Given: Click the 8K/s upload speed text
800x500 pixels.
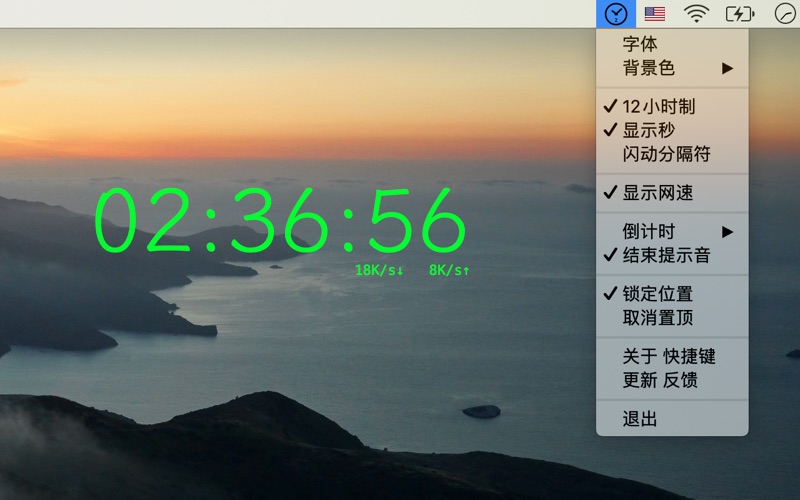Looking at the screenshot, I should point(449,270).
